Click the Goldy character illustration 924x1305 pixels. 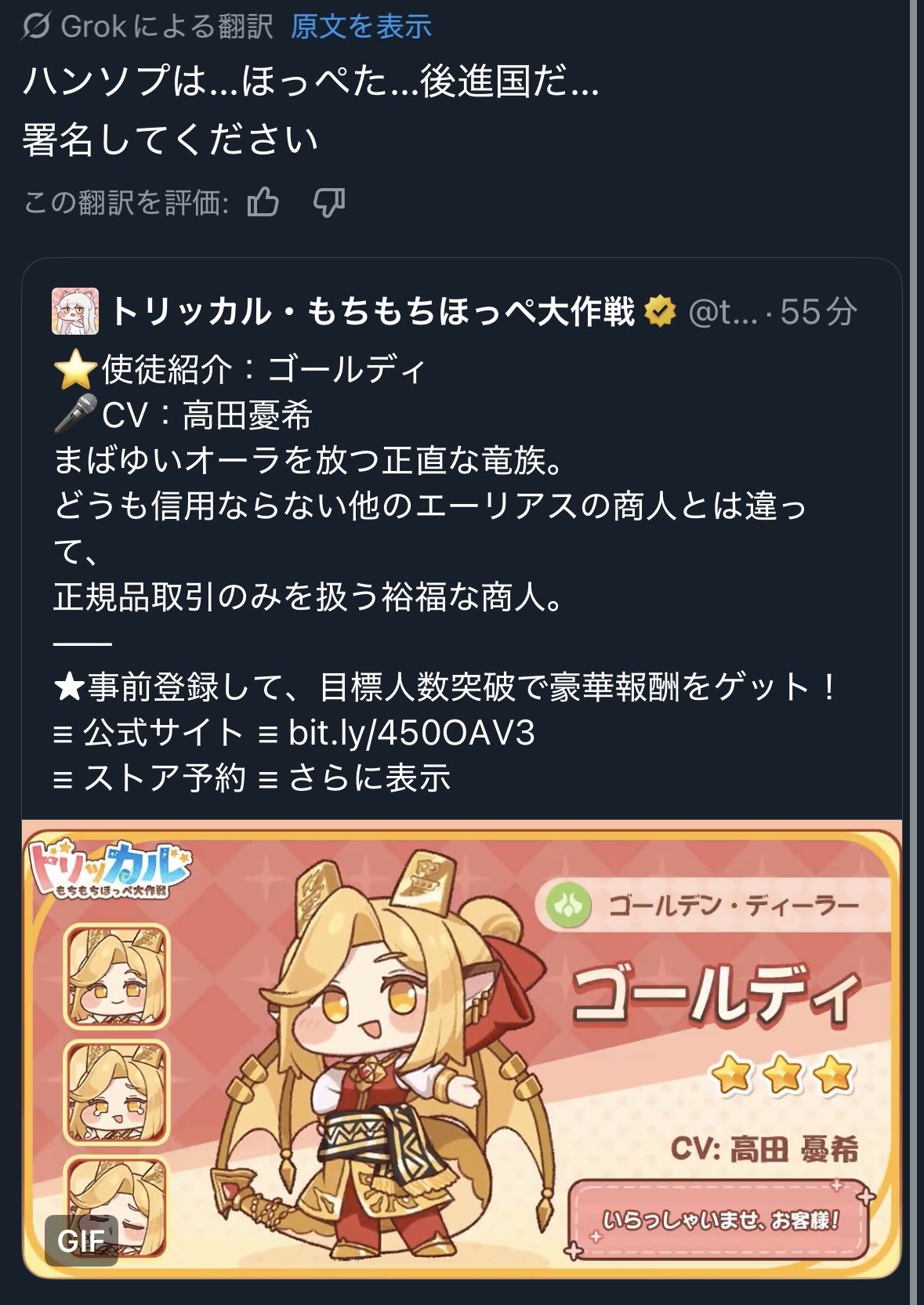368,1058
